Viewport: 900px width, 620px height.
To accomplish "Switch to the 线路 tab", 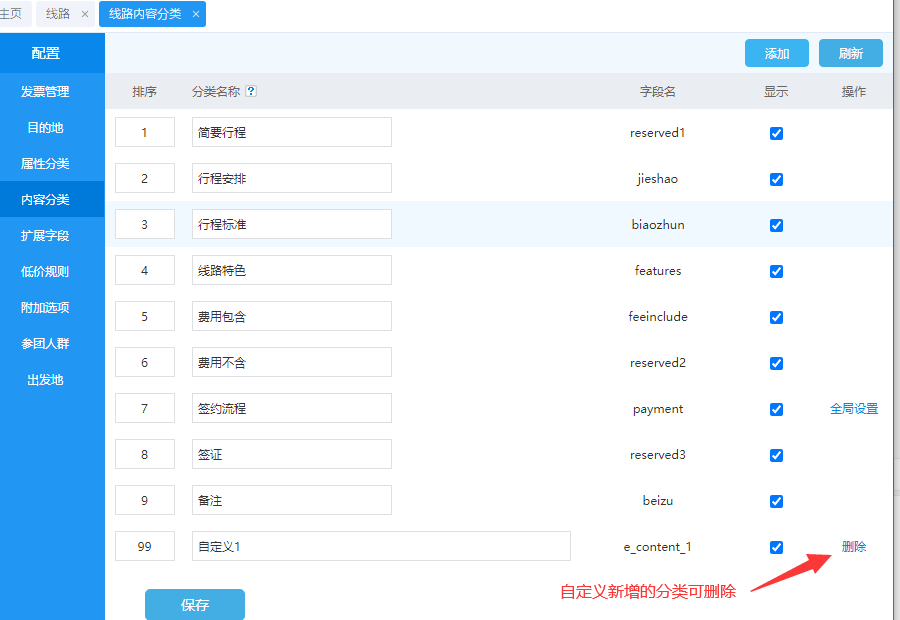I will point(58,14).
